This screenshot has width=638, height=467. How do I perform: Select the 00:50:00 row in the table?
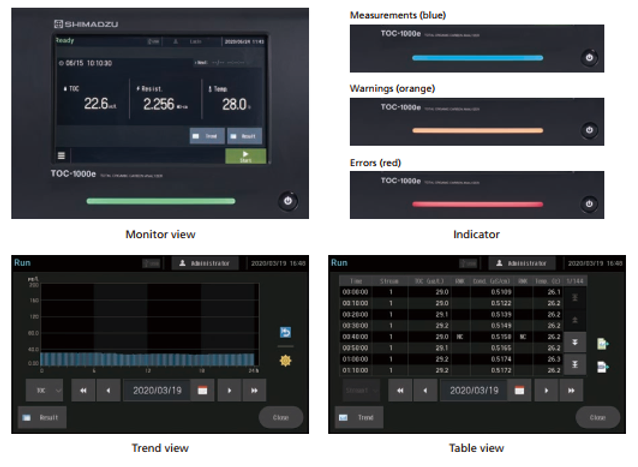451,348
